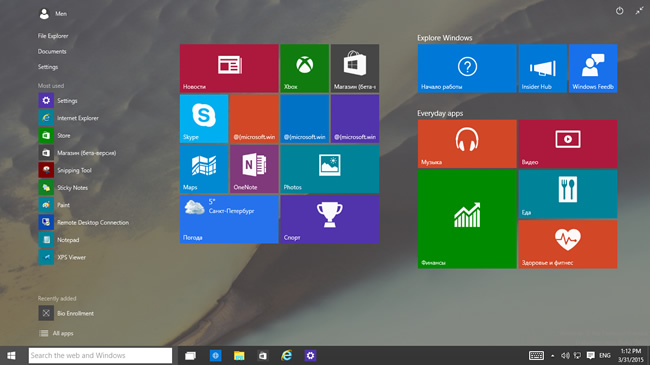
Task: Shrink the full-screen Start menu
Action: click(x=639, y=11)
